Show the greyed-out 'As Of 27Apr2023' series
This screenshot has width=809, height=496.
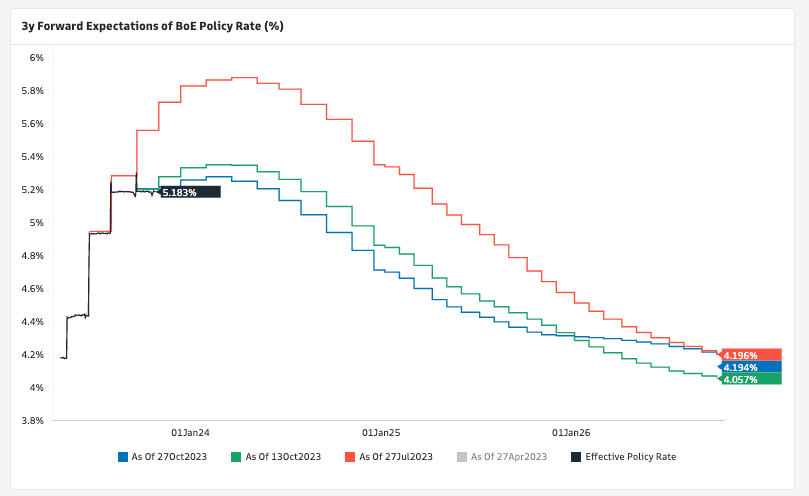(508, 457)
